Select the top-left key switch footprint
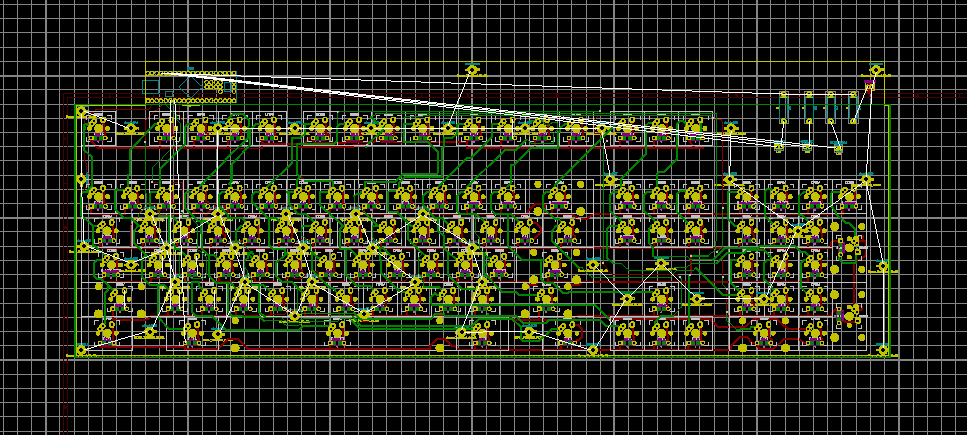Viewport: 967px width, 435px height. click(x=99, y=128)
